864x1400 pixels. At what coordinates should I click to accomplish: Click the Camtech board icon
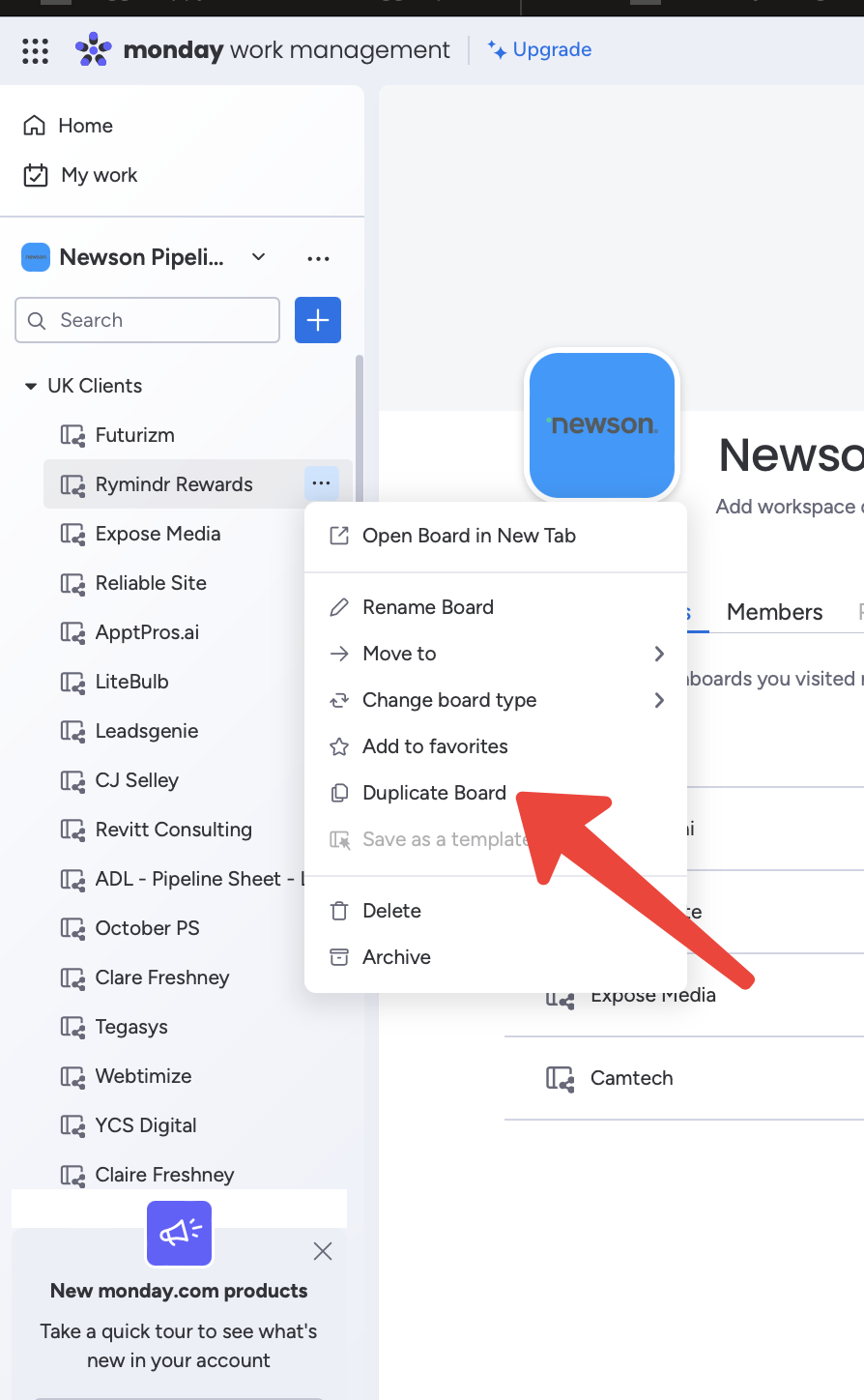pos(560,1078)
